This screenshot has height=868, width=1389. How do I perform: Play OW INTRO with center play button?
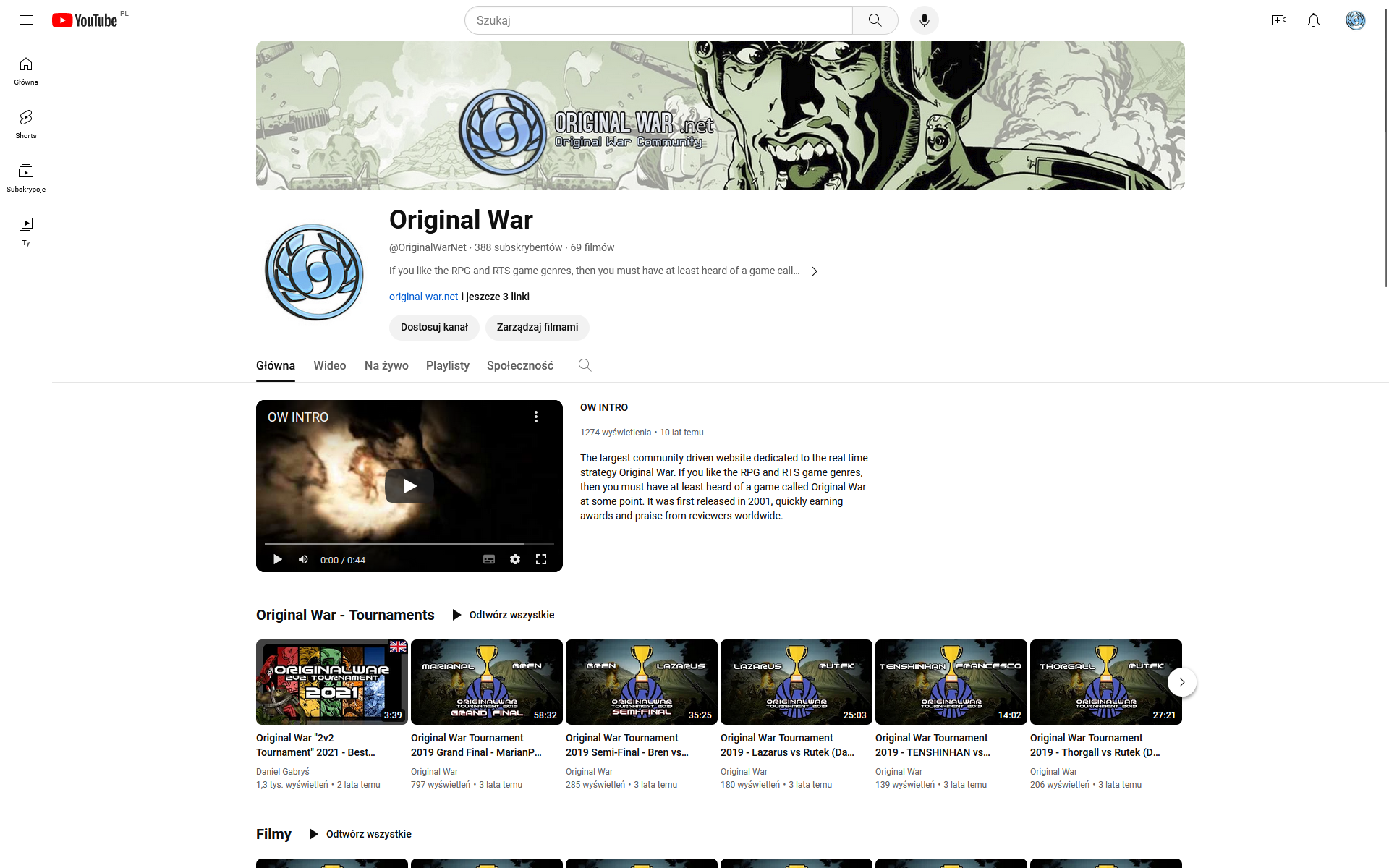[409, 486]
